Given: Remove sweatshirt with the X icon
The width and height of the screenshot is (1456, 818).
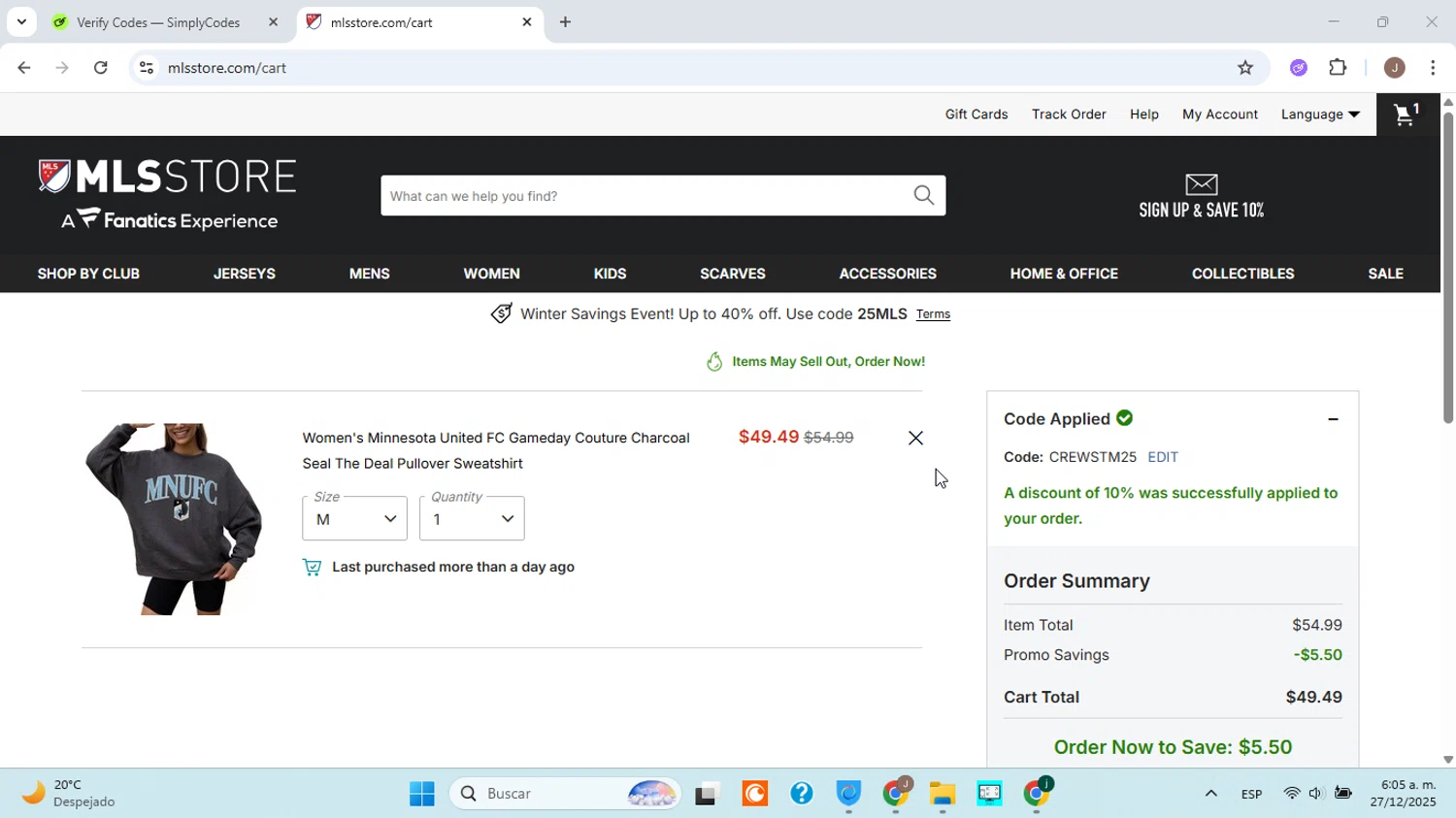Looking at the screenshot, I should (915, 439).
